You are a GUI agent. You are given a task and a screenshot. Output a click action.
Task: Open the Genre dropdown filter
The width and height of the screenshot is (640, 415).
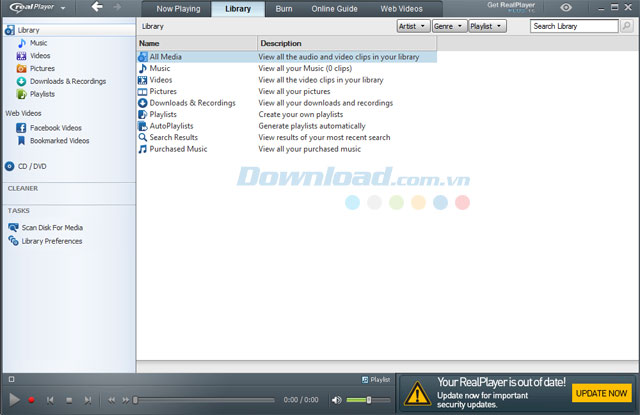coord(449,26)
